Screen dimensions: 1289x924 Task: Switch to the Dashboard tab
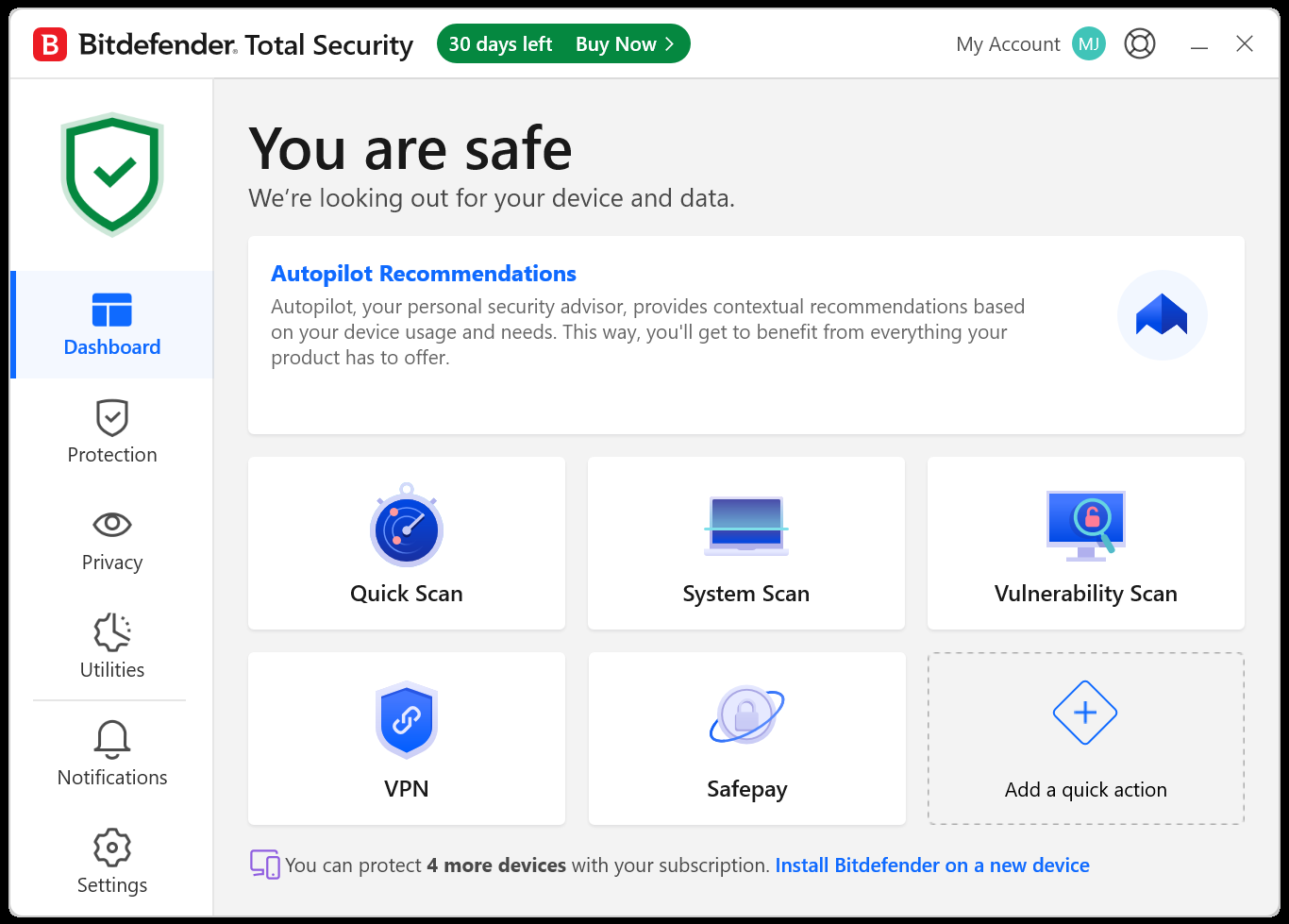click(x=111, y=325)
